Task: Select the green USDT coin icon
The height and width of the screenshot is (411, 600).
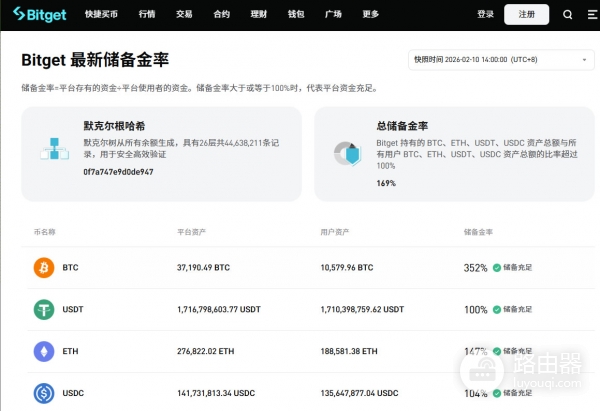Action: (x=44, y=309)
